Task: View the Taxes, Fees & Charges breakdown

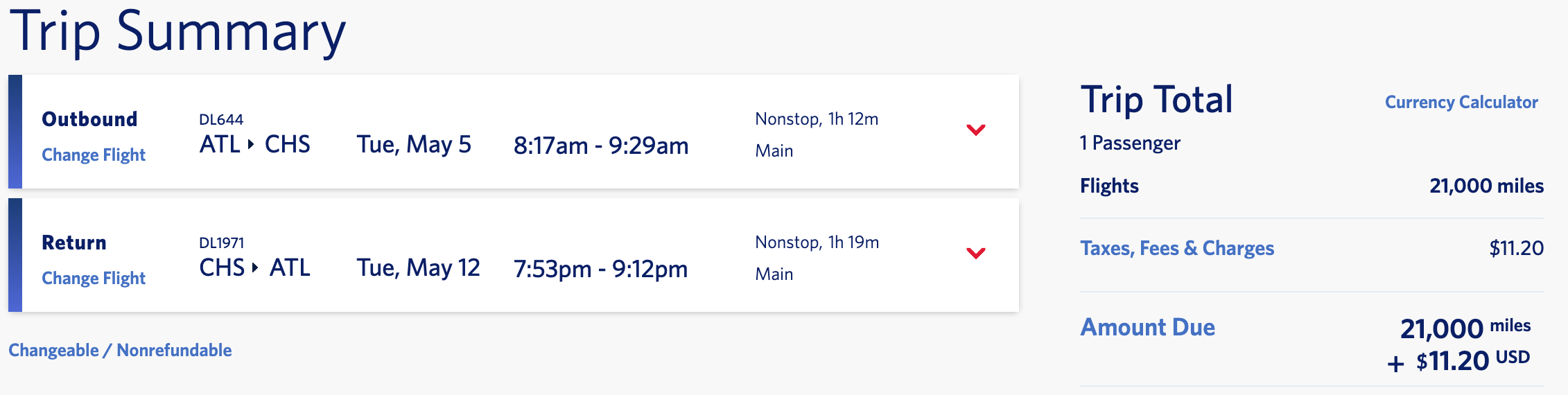Action: pyautogui.click(x=1176, y=248)
